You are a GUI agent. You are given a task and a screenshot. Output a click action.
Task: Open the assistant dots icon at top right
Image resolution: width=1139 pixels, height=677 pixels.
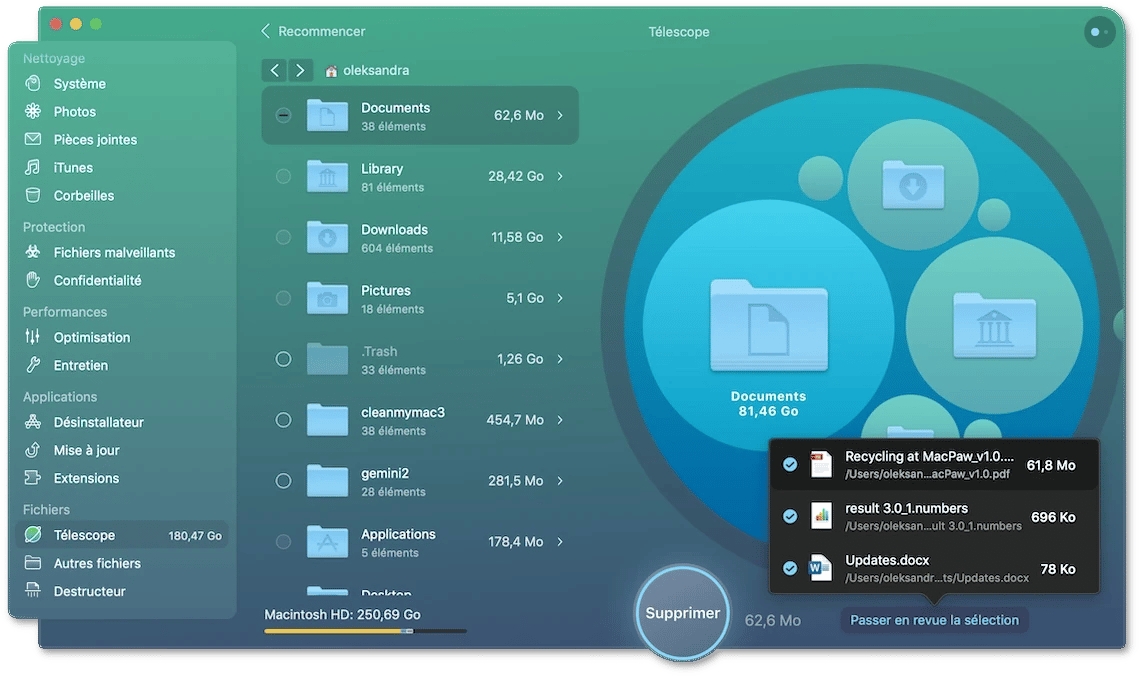click(1099, 32)
